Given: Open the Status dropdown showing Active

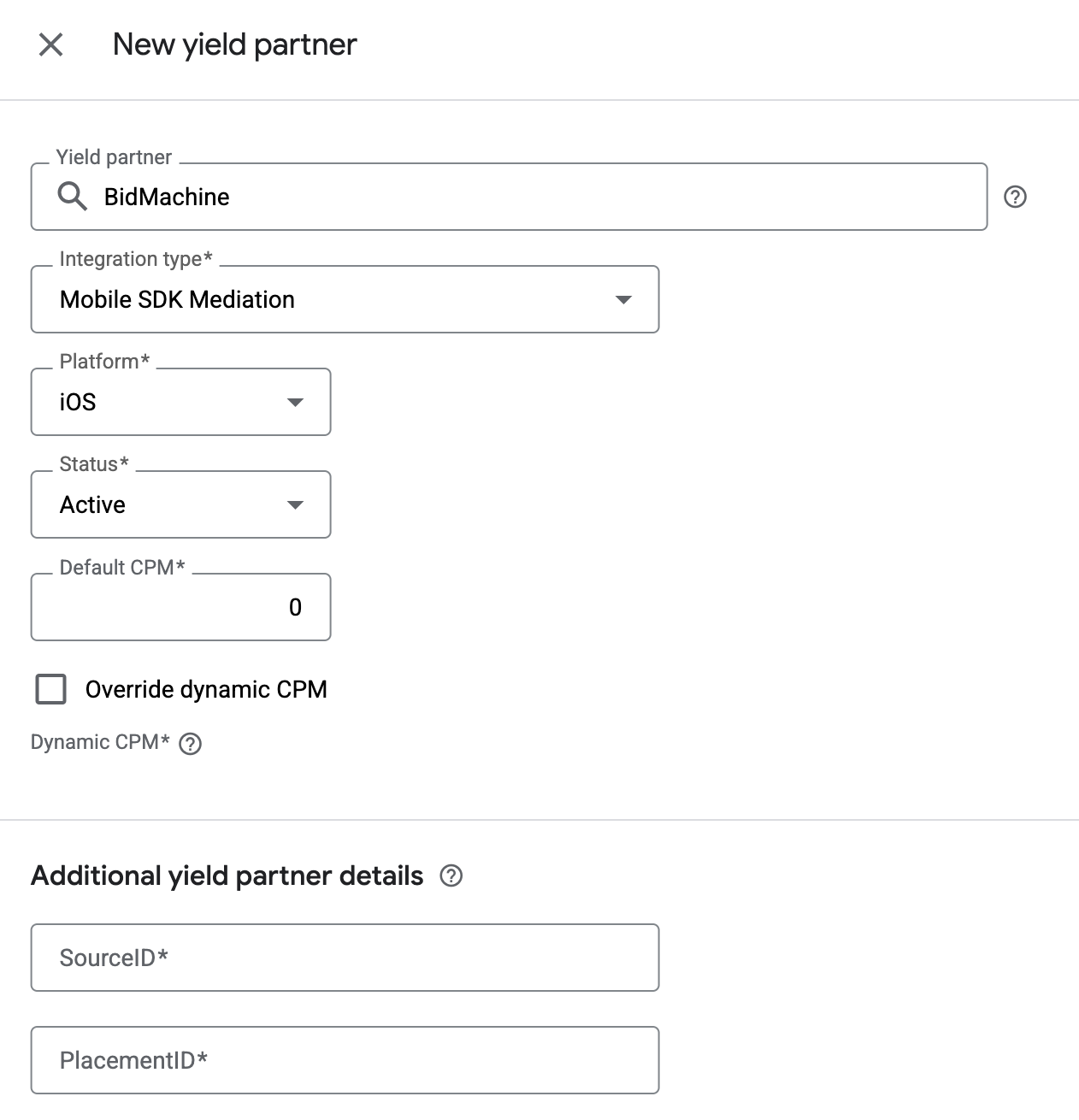Looking at the screenshot, I should click(180, 504).
